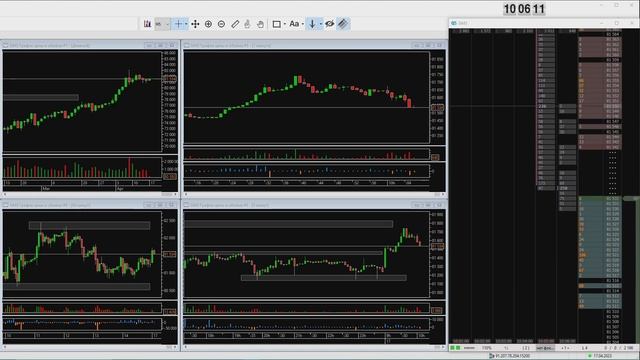Select the four-arrow move chart tool

(195, 24)
